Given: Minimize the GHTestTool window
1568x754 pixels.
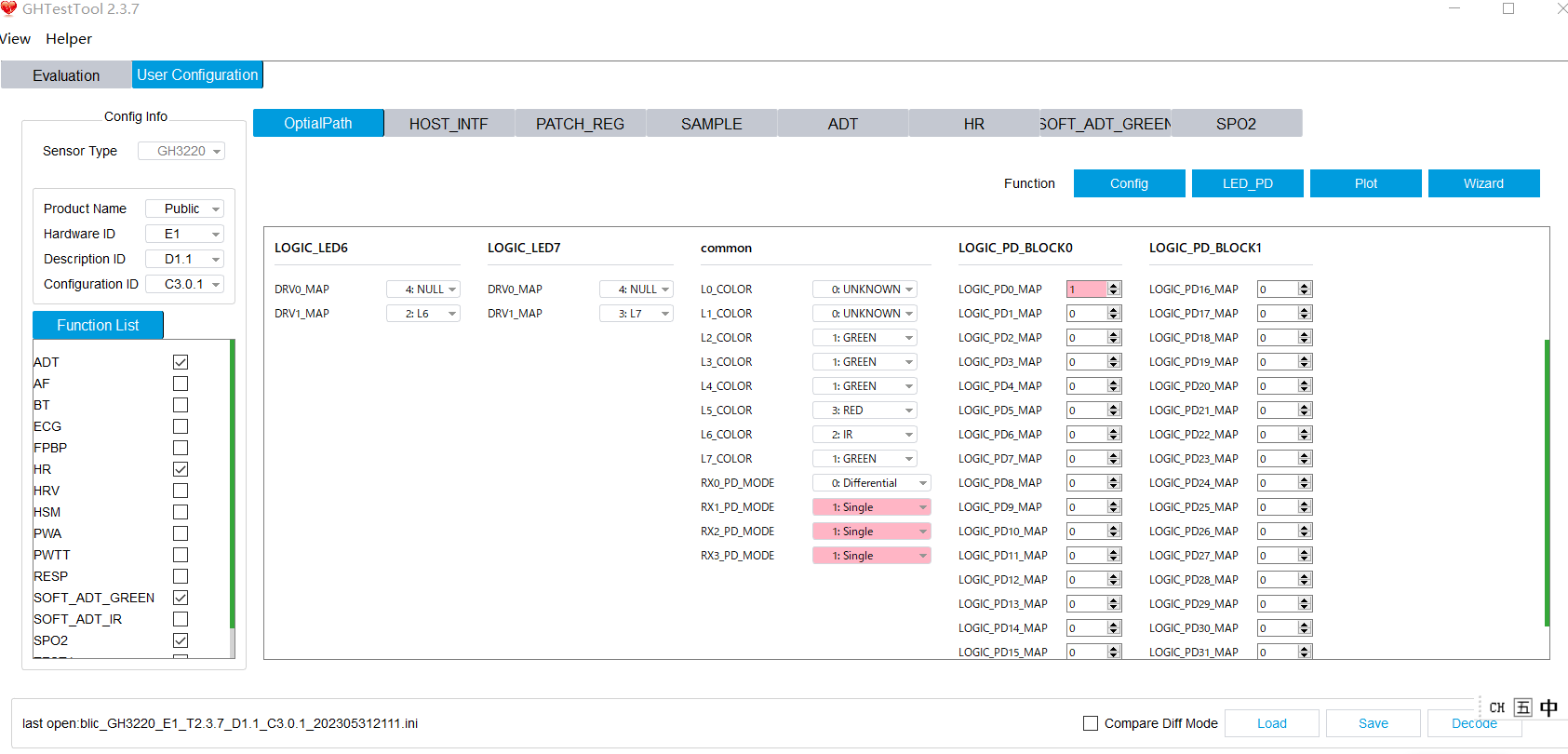Looking at the screenshot, I should 1454,9.
